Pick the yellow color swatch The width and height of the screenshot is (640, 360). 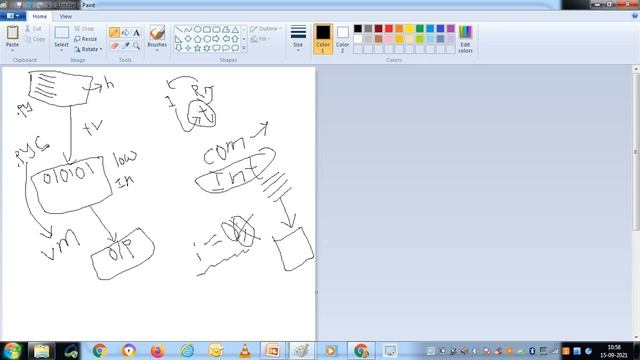point(409,28)
